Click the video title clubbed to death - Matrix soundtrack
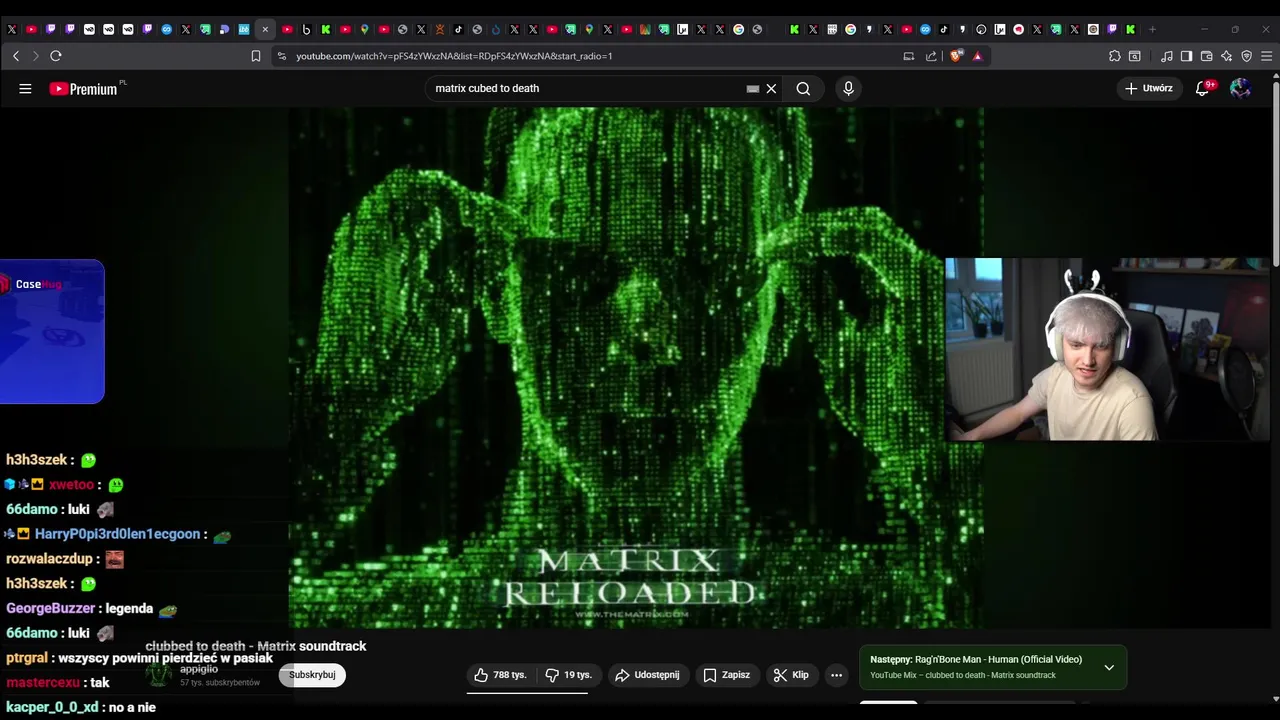The width and height of the screenshot is (1280, 720). (256, 646)
